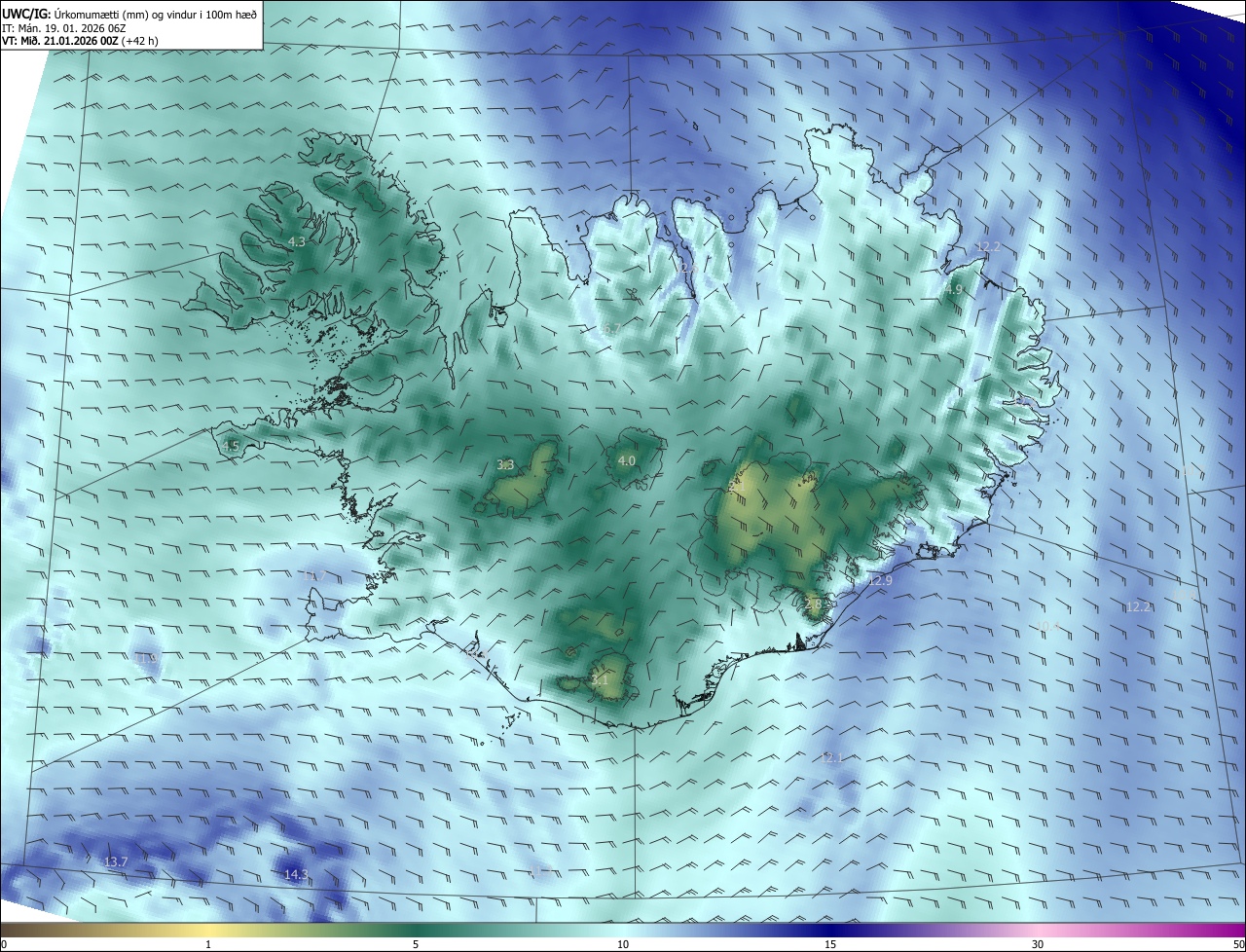Click the 5 tick label on the color scale
This screenshot has width=1246, height=952.
coord(416,944)
